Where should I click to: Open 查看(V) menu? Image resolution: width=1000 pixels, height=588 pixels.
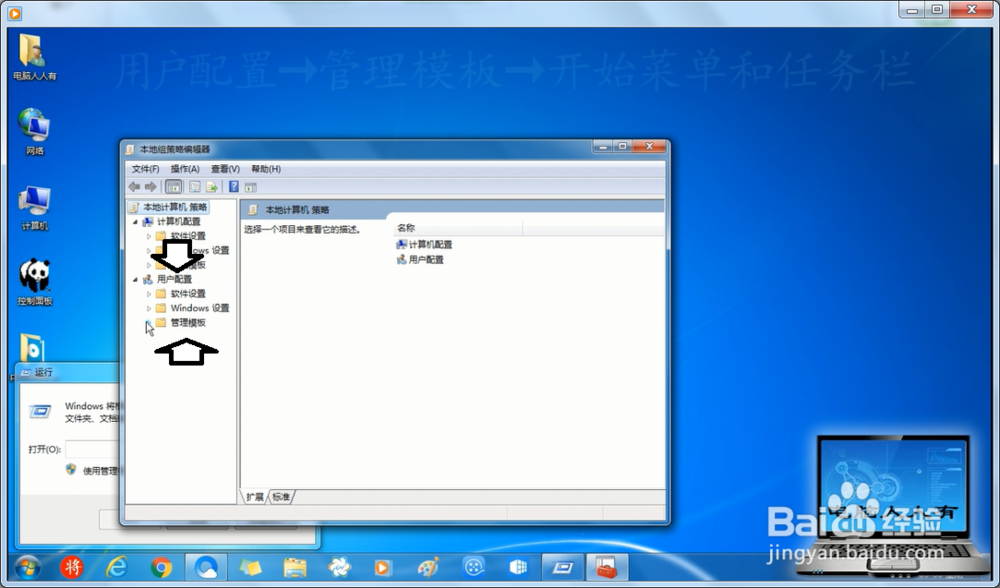tap(225, 169)
